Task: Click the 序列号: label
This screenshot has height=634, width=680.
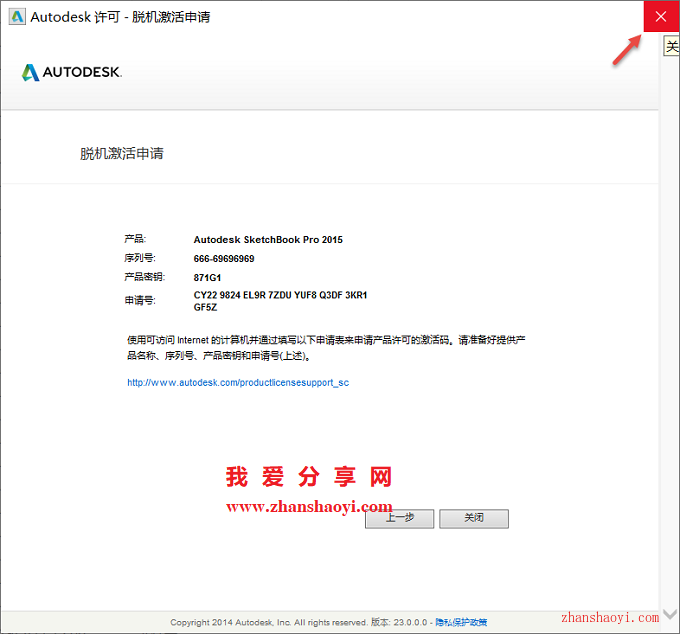Action: tap(140, 258)
